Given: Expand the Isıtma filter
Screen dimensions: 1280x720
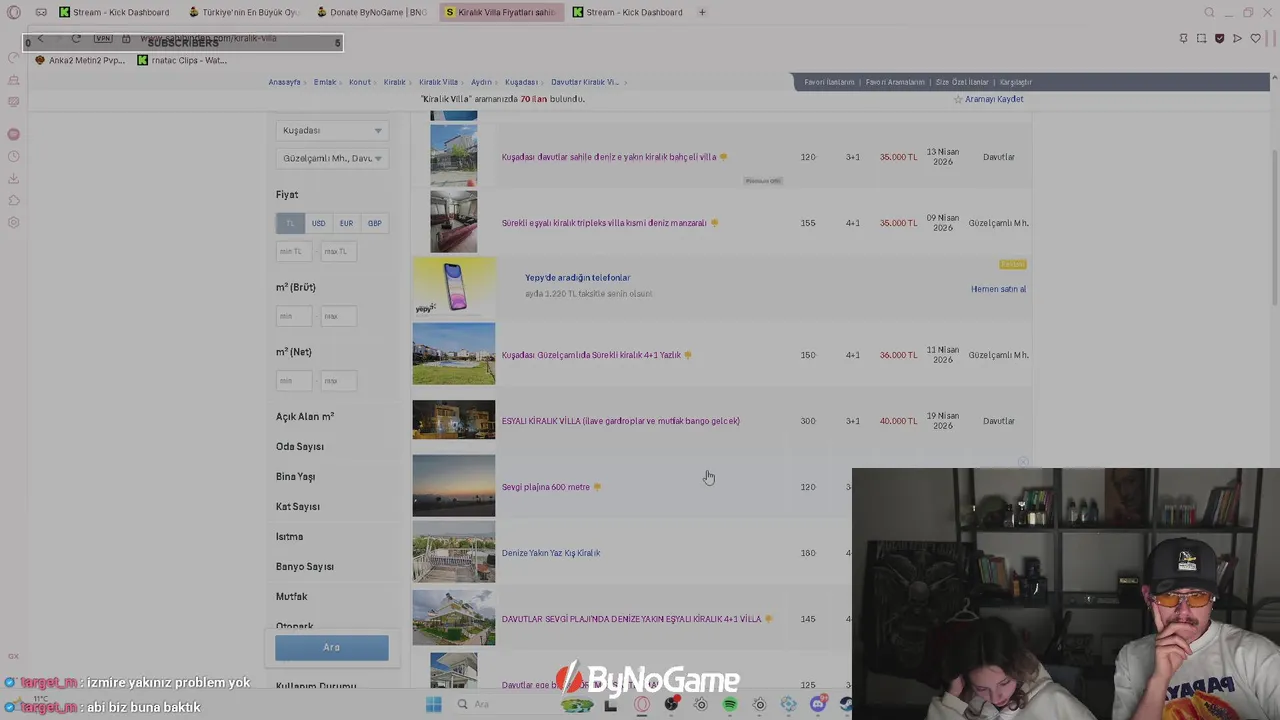Looking at the screenshot, I should pyautogui.click(x=289, y=537).
